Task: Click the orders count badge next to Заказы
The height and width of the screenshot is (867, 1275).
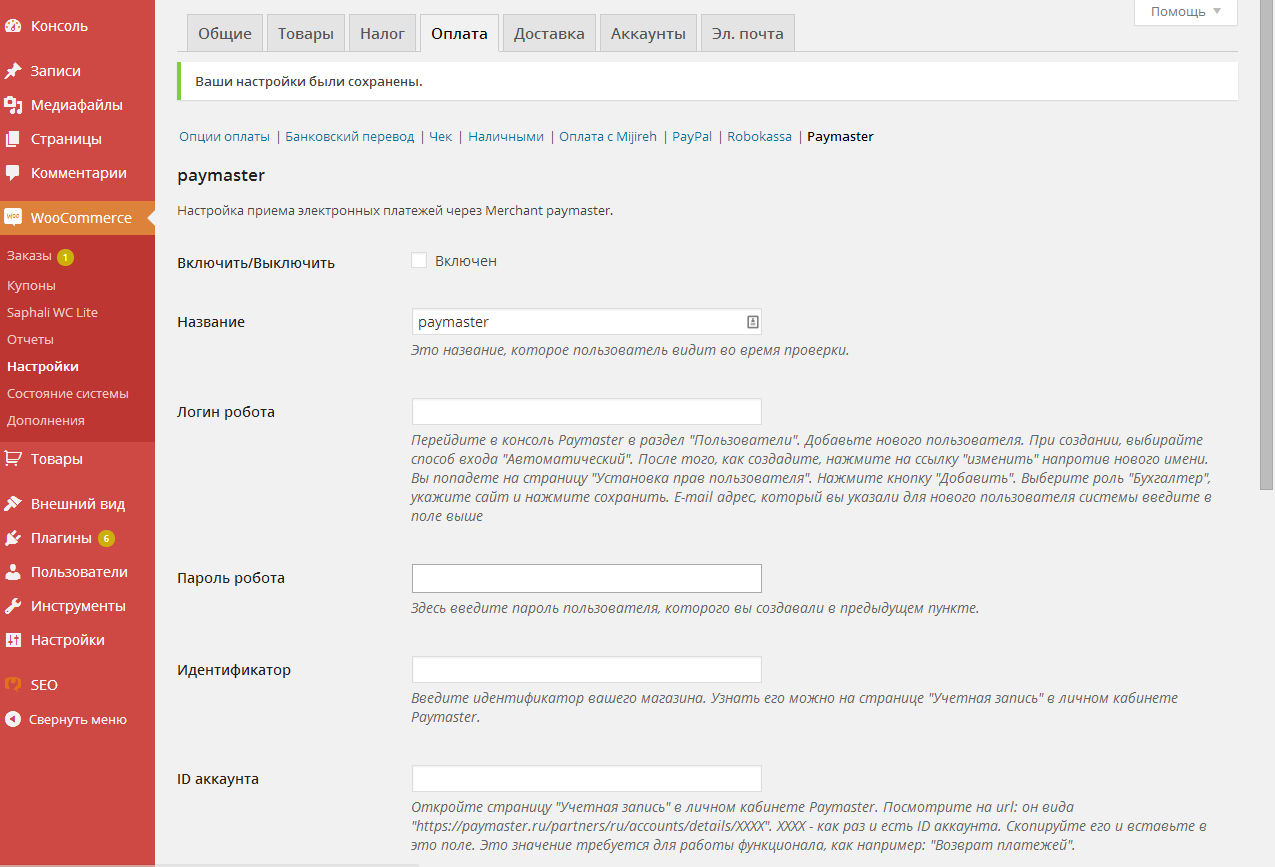Action: pos(65,257)
